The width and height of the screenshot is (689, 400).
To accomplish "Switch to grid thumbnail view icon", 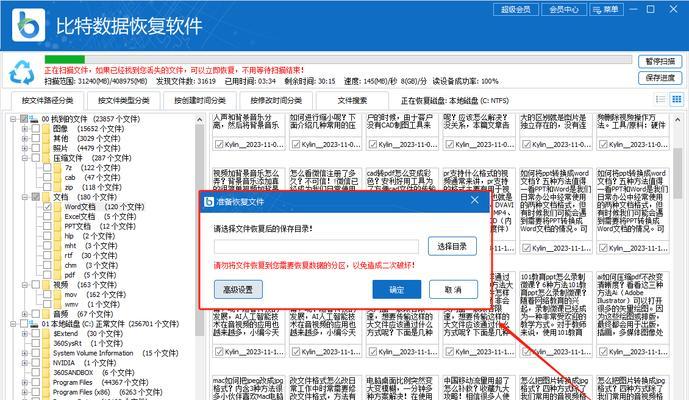I will [677, 99].
